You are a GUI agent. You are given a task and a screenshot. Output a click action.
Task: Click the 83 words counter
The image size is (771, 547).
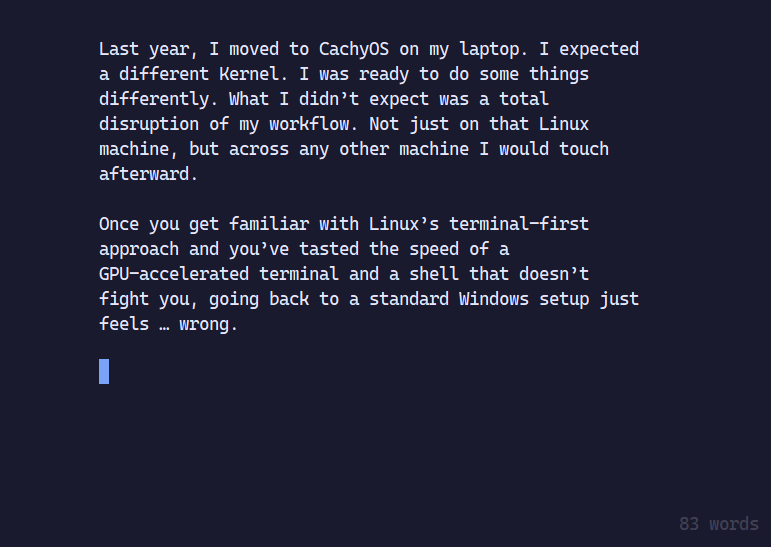(x=718, y=524)
